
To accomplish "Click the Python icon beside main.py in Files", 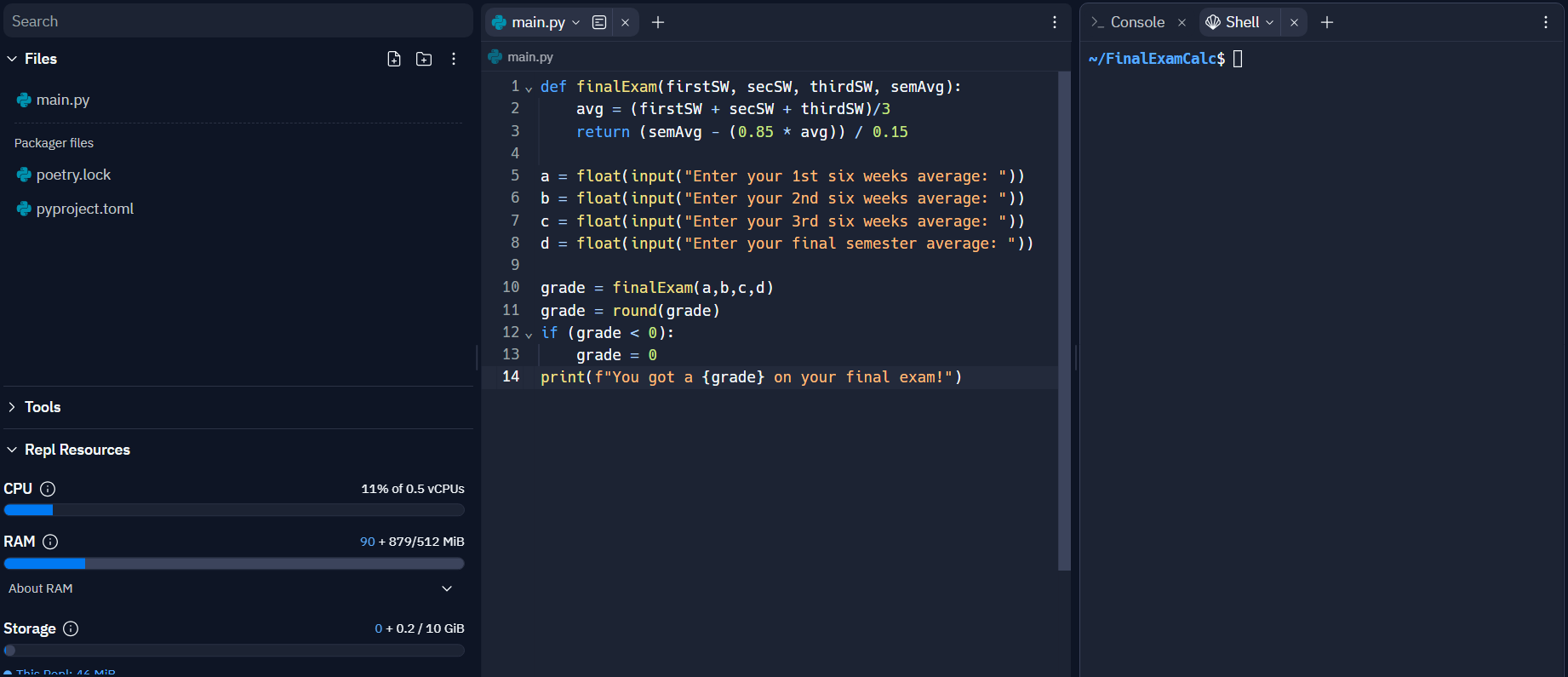I will click(x=24, y=100).
